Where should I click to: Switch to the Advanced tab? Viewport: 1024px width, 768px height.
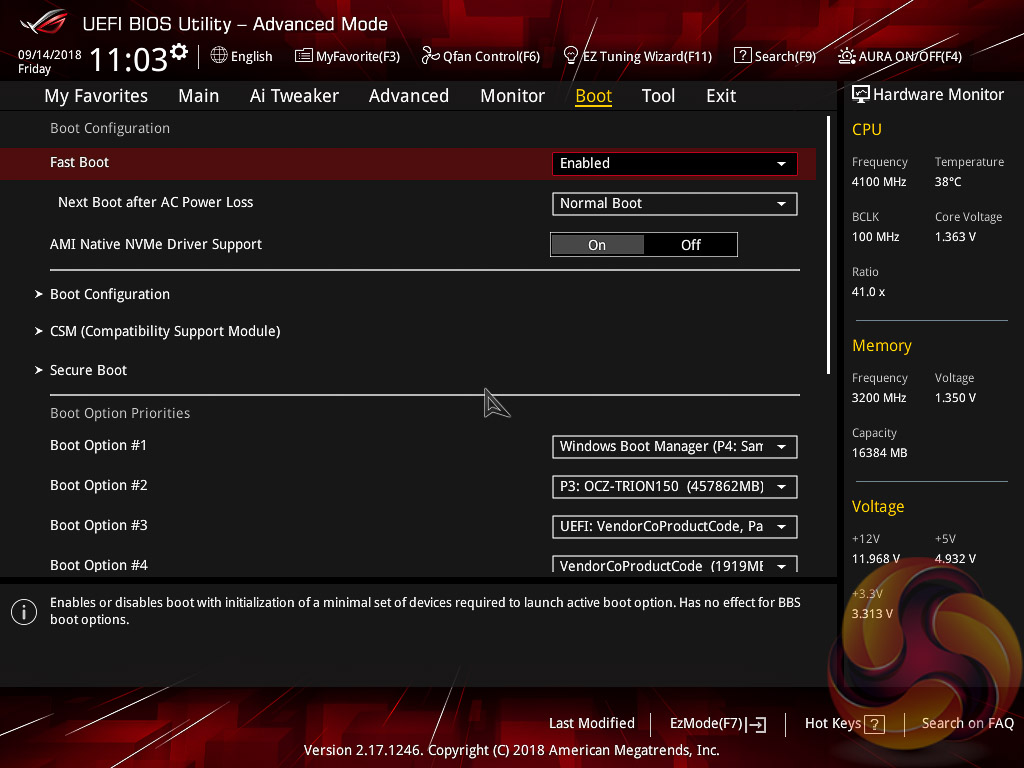pyautogui.click(x=408, y=96)
